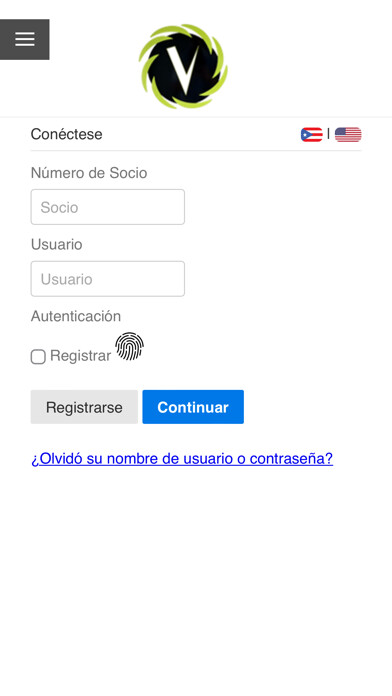Click the contraseña word in the link
Viewport: 392px width, 696px height.
[291, 459]
